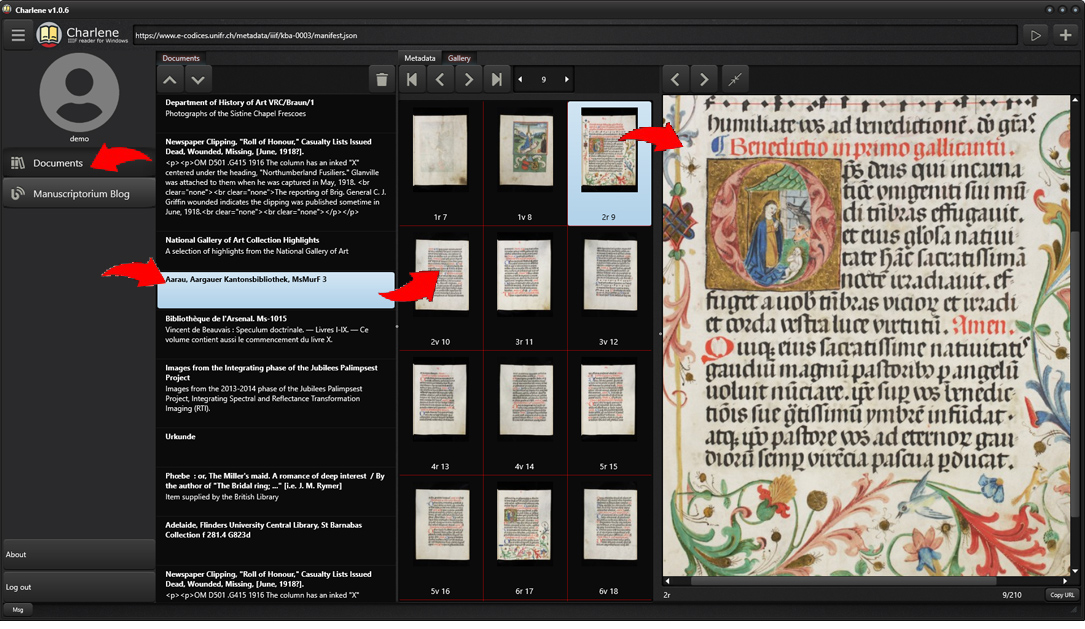
Task: Select thumbnail 6r 17
Action: click(525, 537)
